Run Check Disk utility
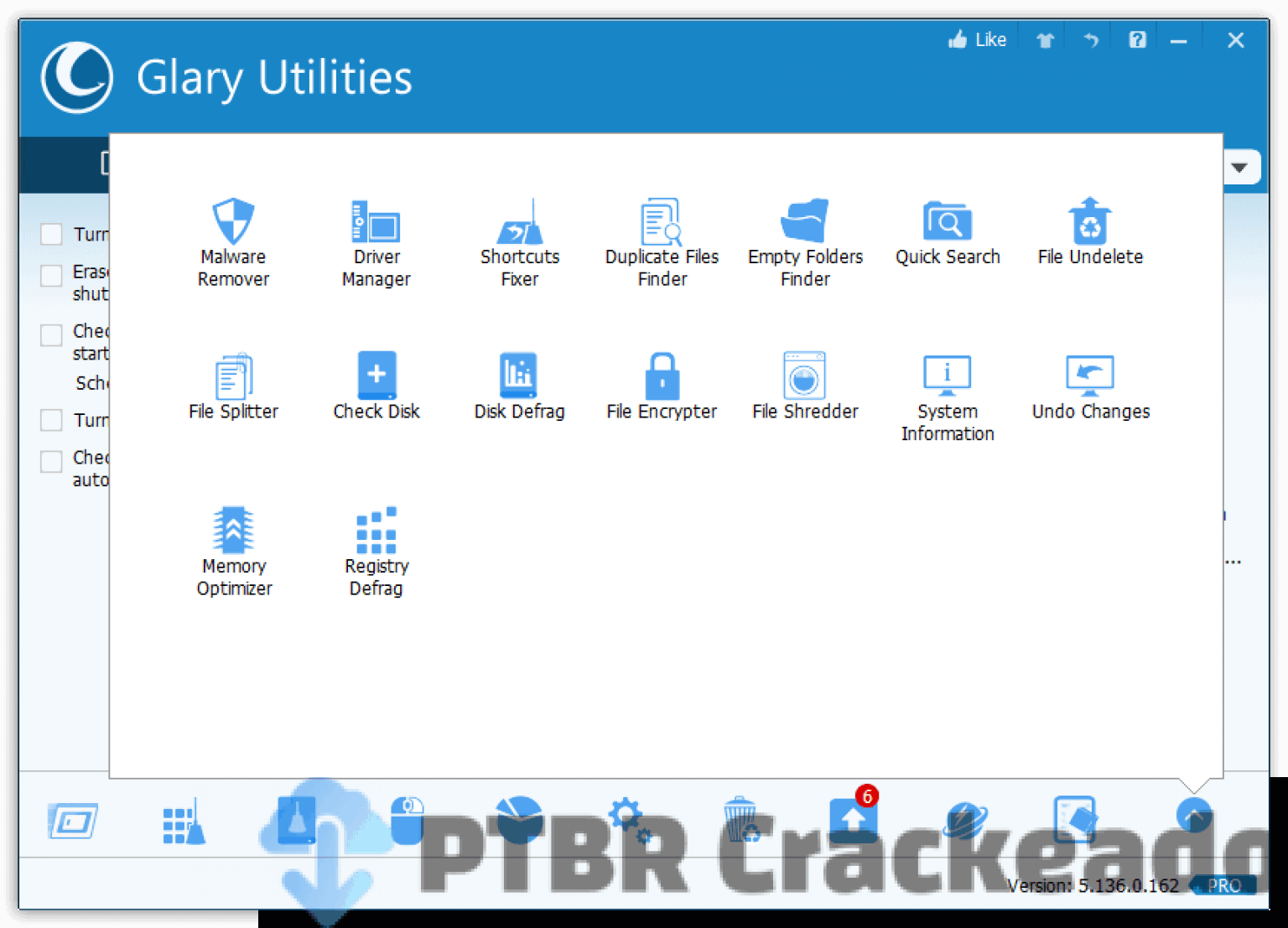 pyautogui.click(x=376, y=387)
